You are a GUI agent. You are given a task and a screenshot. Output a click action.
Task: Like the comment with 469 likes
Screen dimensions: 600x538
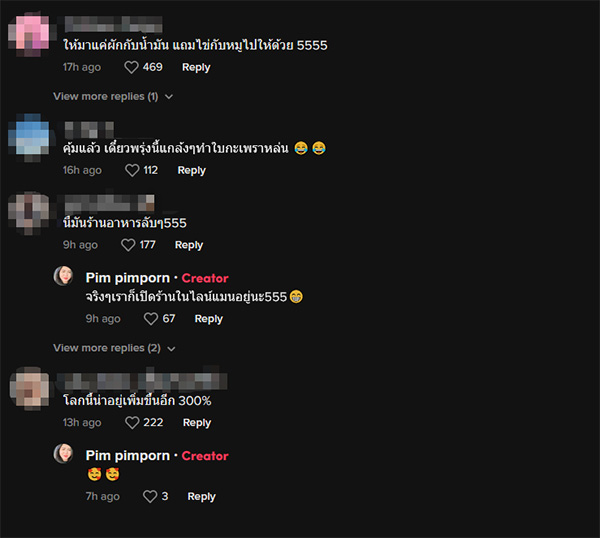[131, 67]
